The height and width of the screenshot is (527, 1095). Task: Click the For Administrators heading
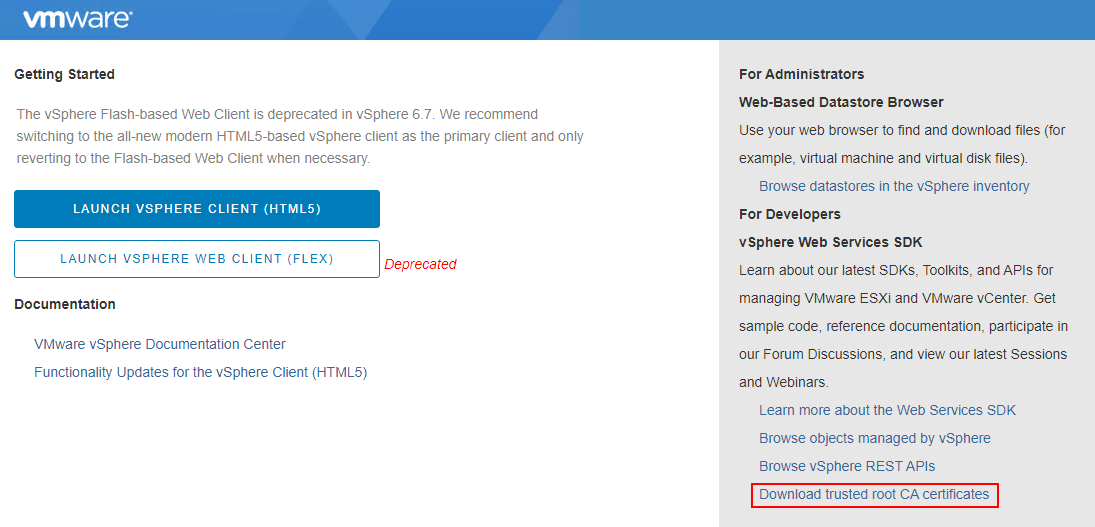(801, 74)
